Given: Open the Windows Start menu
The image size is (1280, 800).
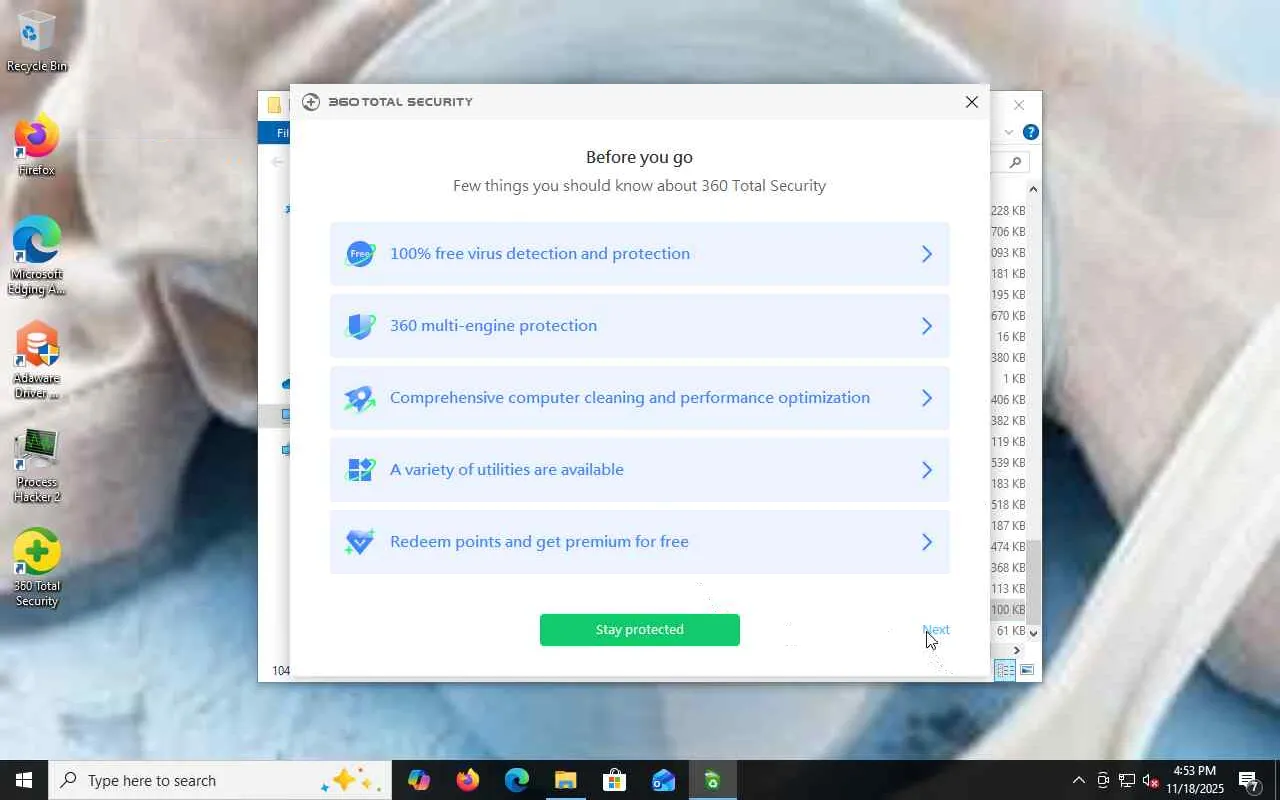Looking at the screenshot, I should point(24,780).
